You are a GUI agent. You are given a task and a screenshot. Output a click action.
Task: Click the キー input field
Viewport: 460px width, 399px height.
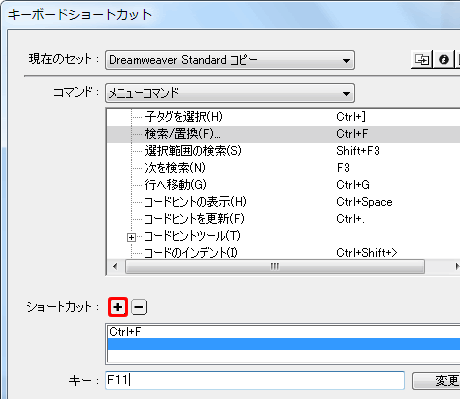click(255, 380)
